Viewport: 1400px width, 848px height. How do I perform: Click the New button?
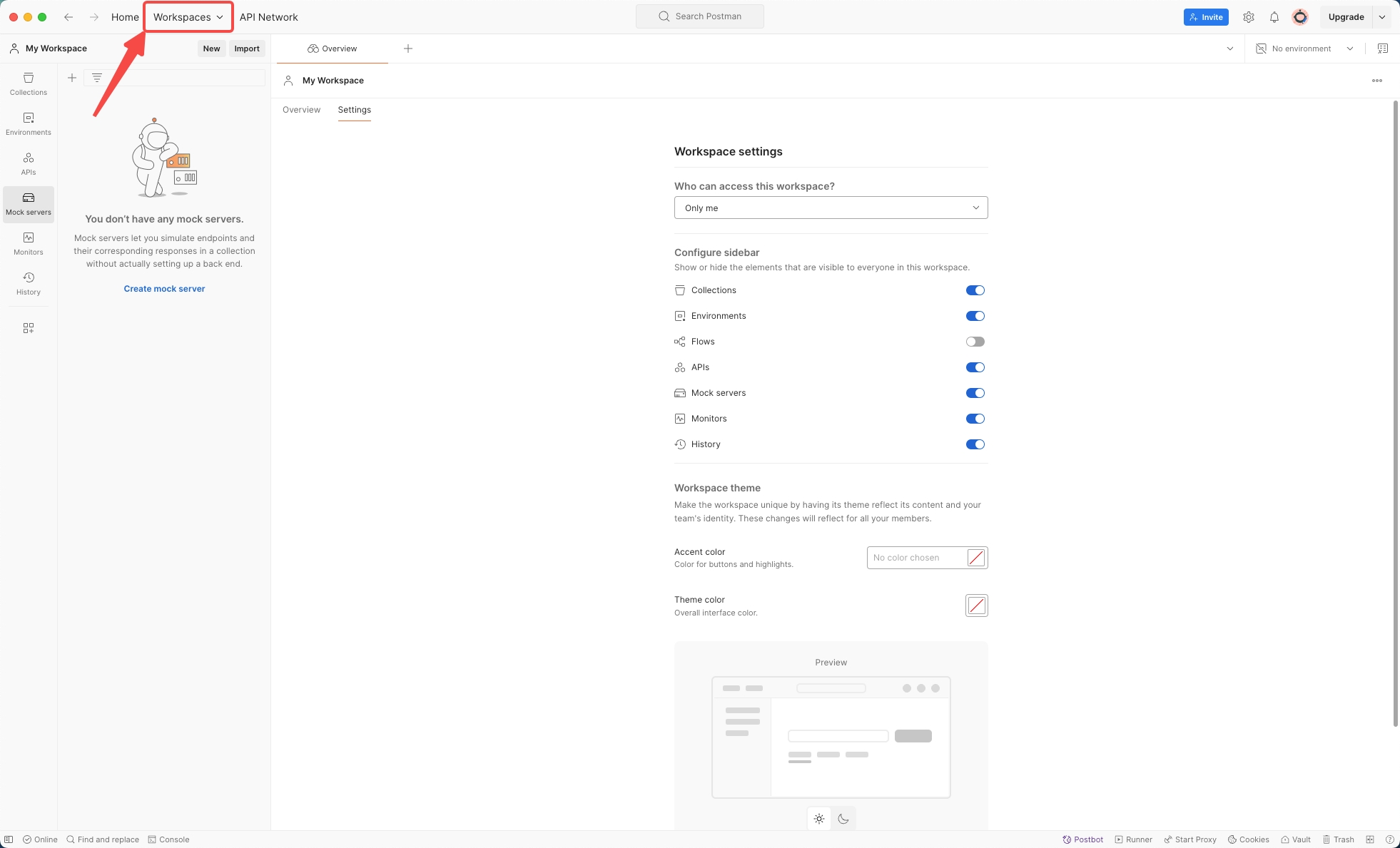coord(212,48)
